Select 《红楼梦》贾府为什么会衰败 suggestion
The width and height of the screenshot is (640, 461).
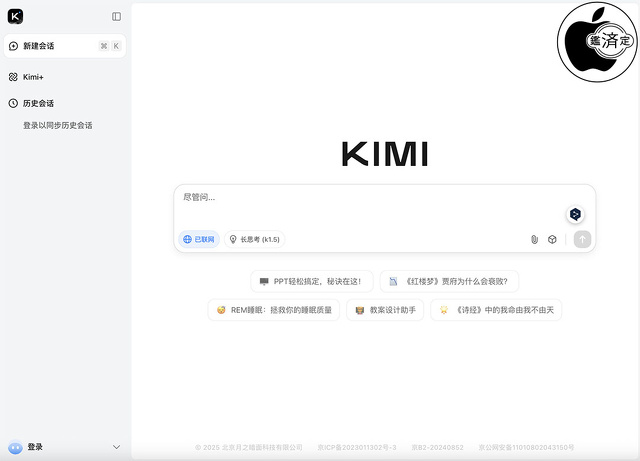point(449,281)
